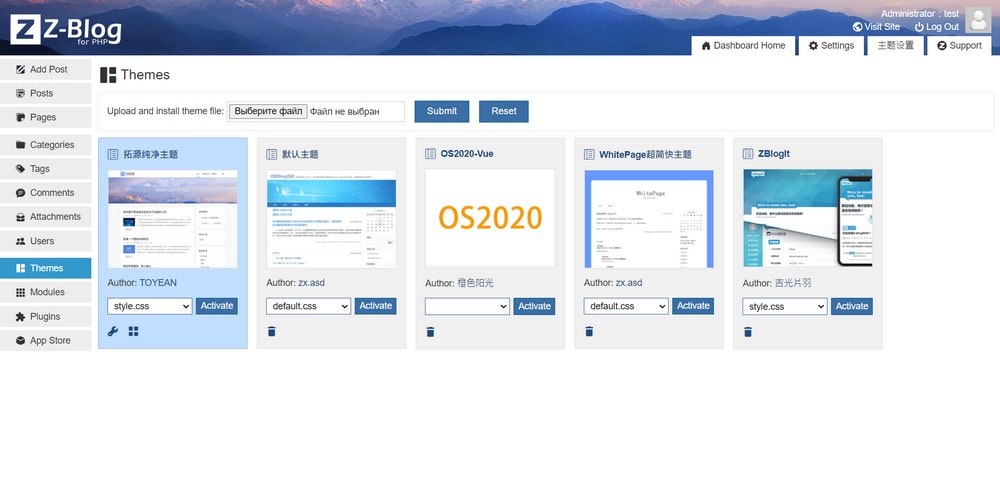Screen dimensions: 1000x488
Task: Click the grid icon under the TOYEAN theme
Action: click(x=133, y=331)
